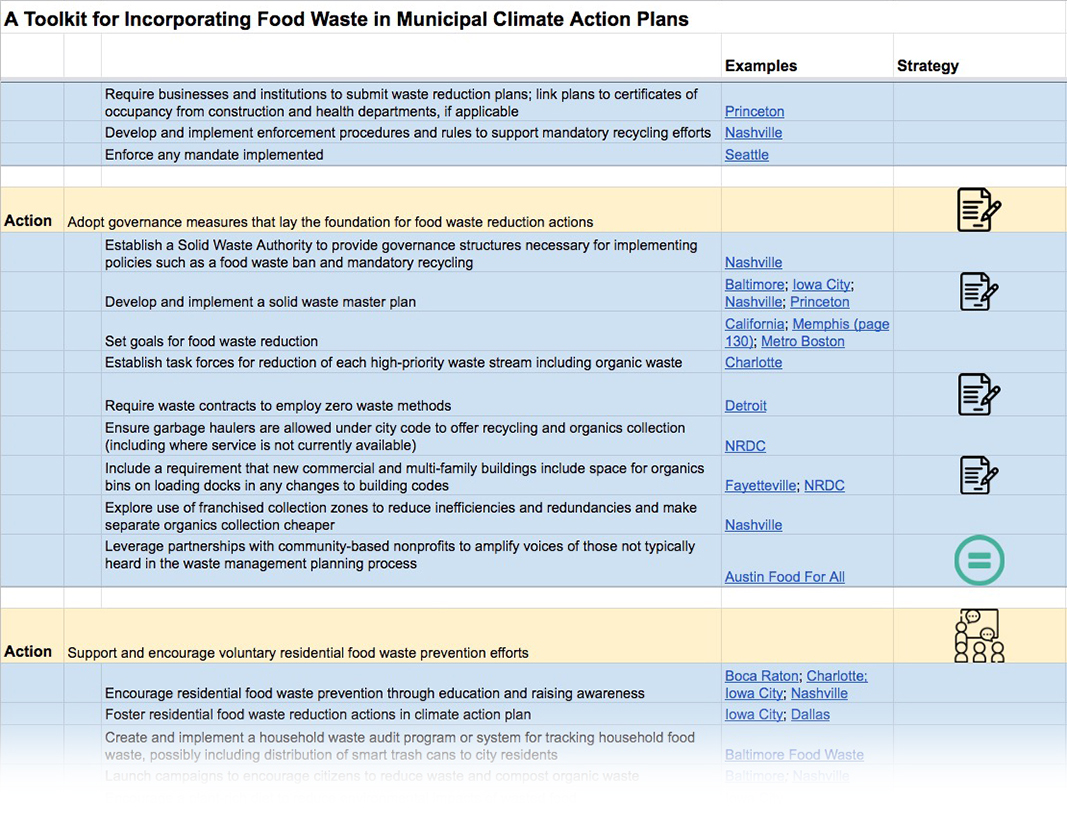Click policy icon beside solid waste master plan
The image size is (1067, 827).
point(979,291)
